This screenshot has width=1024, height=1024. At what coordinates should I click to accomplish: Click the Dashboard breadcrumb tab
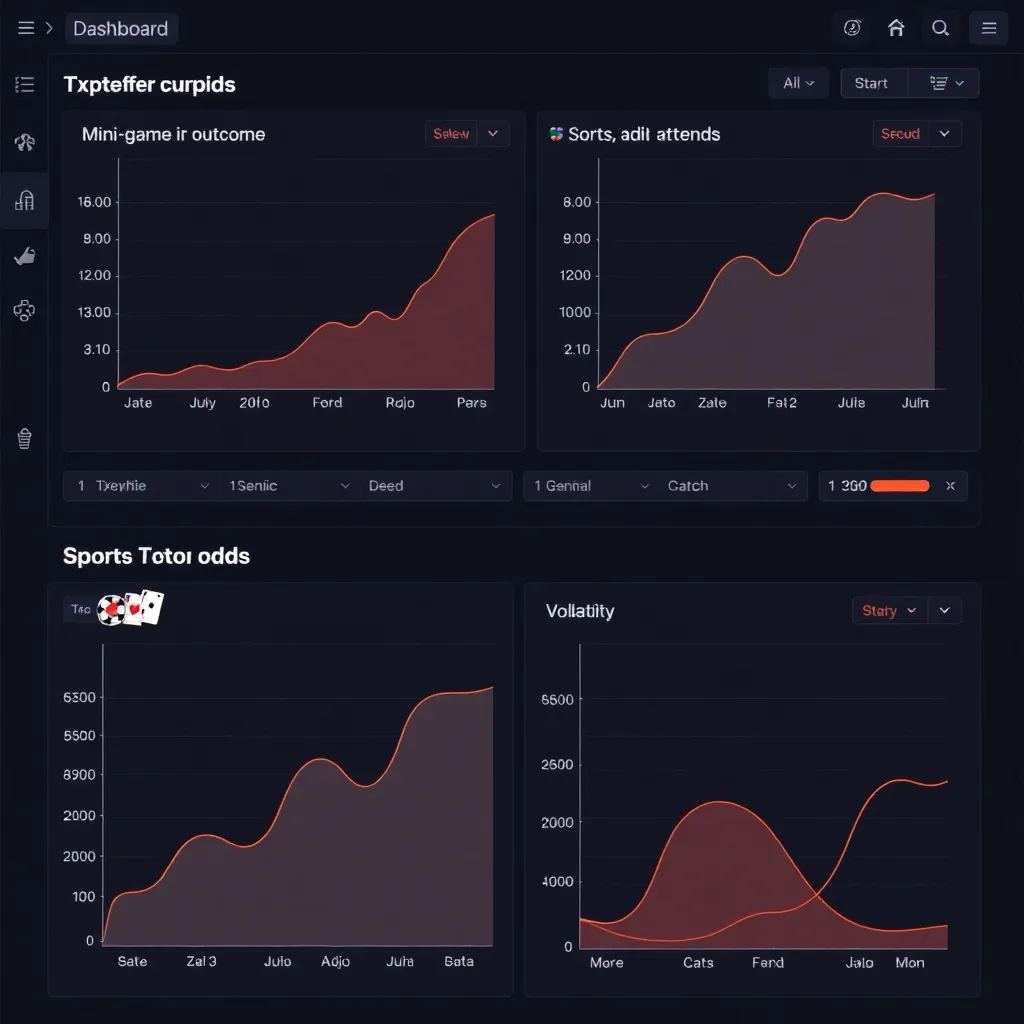[x=121, y=28]
